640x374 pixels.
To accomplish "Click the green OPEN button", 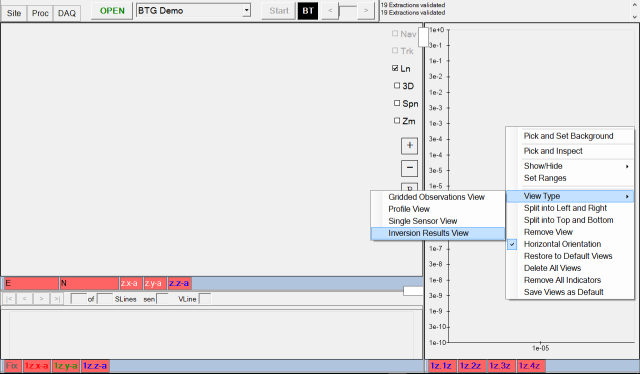I will tap(112, 11).
